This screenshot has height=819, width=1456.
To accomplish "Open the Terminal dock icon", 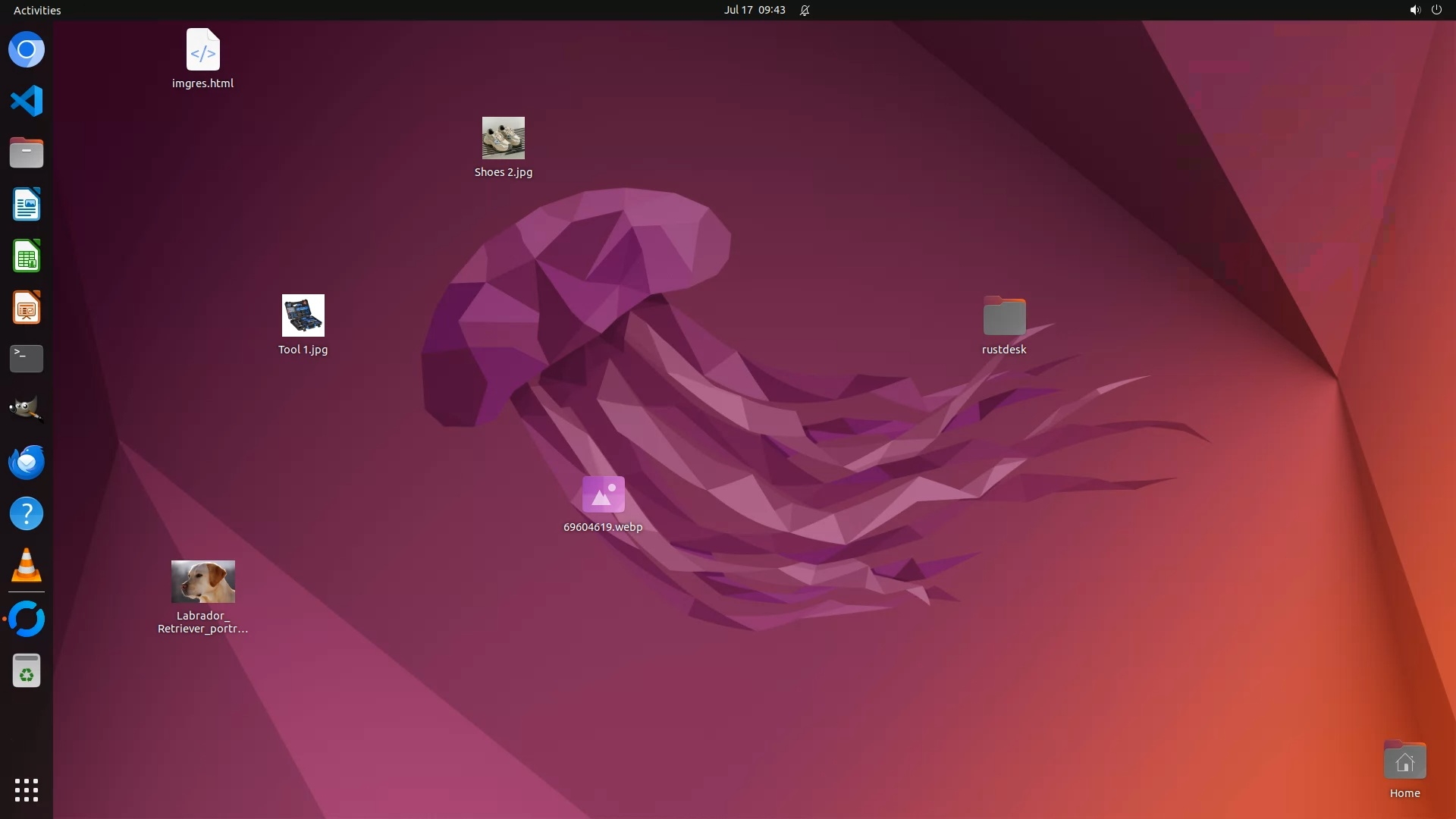I will [x=27, y=359].
